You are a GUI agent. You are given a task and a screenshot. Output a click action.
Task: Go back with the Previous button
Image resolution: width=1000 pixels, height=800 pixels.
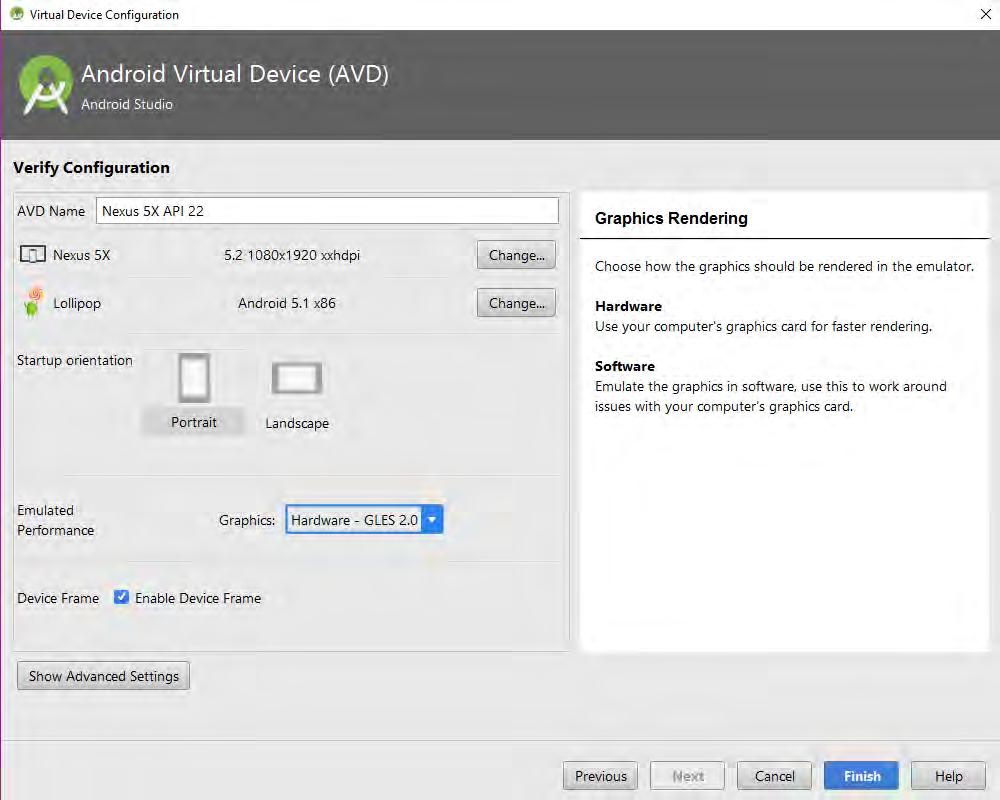(600, 776)
